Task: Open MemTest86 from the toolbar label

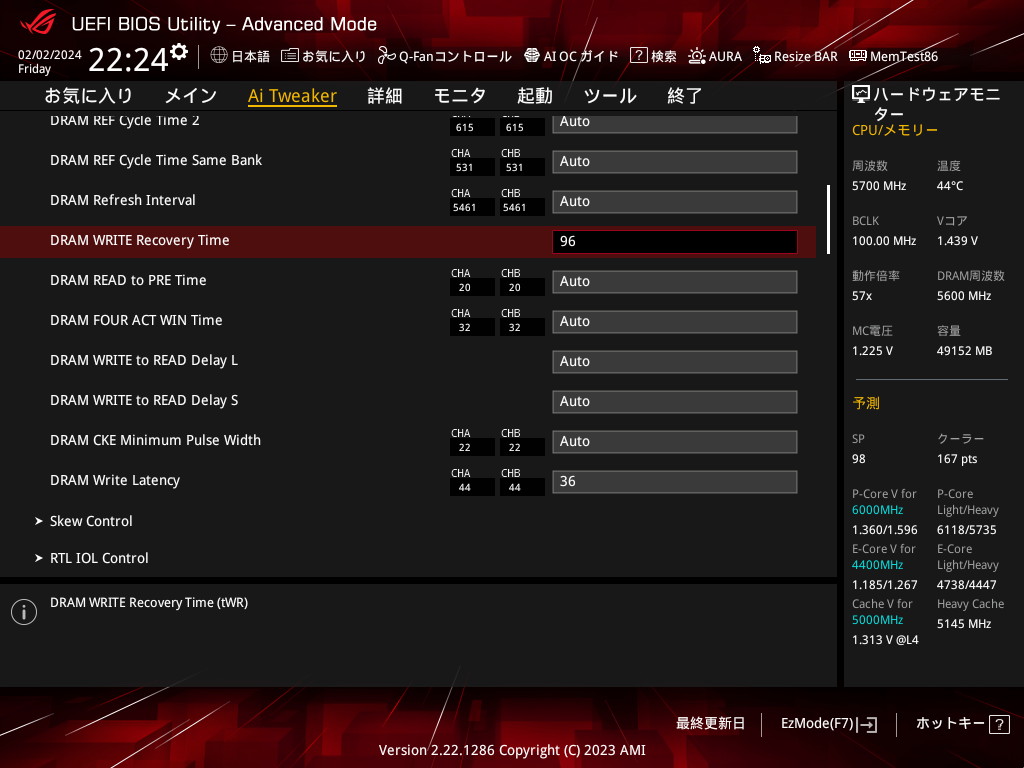Action: [904, 56]
